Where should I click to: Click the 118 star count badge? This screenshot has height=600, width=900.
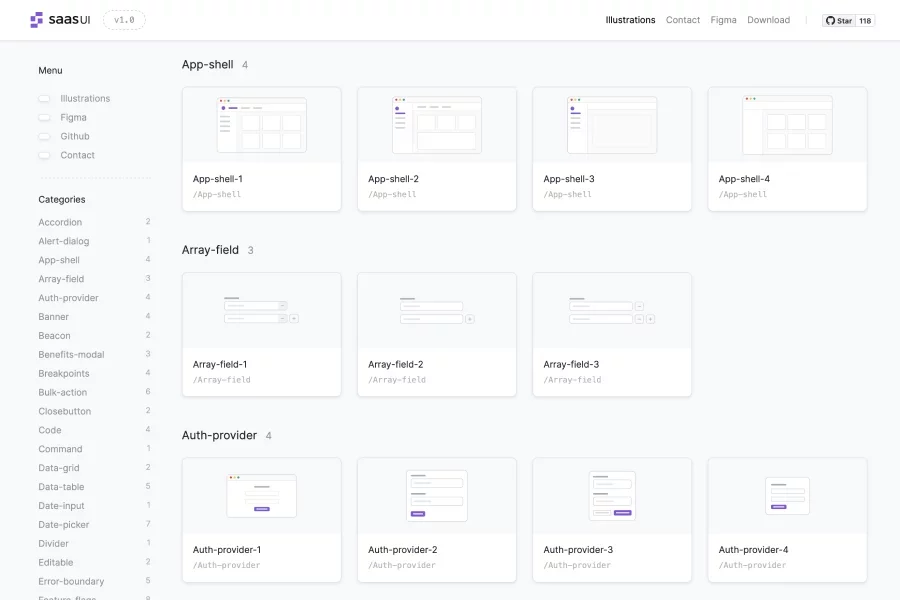point(865,20)
